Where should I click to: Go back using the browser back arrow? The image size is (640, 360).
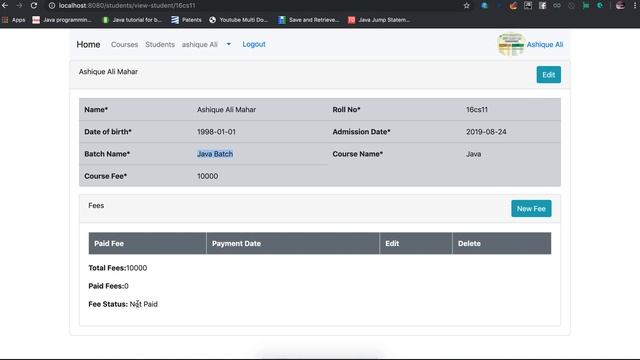coord(5,5)
